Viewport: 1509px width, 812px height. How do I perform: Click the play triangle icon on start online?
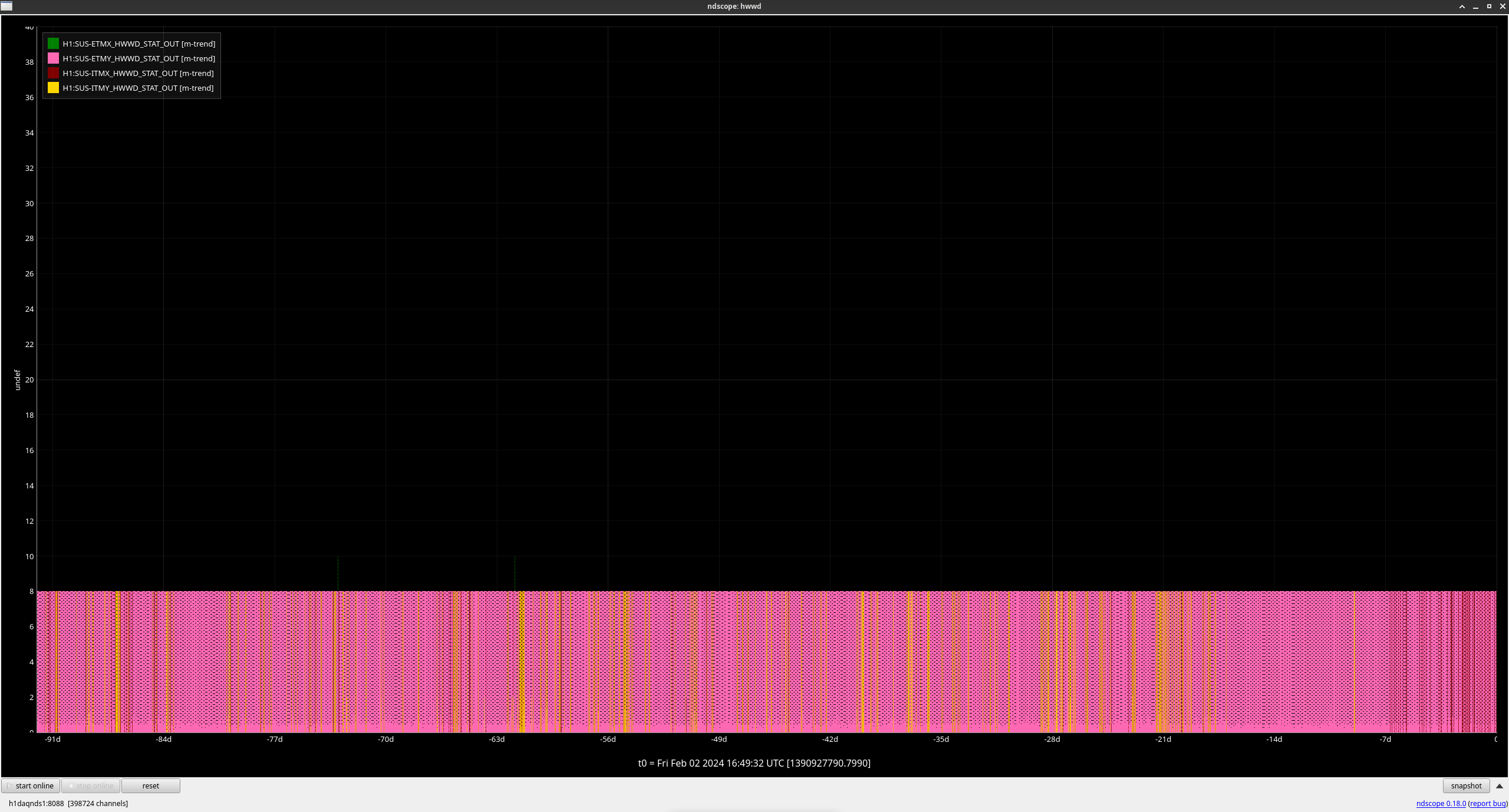click(x=9, y=785)
